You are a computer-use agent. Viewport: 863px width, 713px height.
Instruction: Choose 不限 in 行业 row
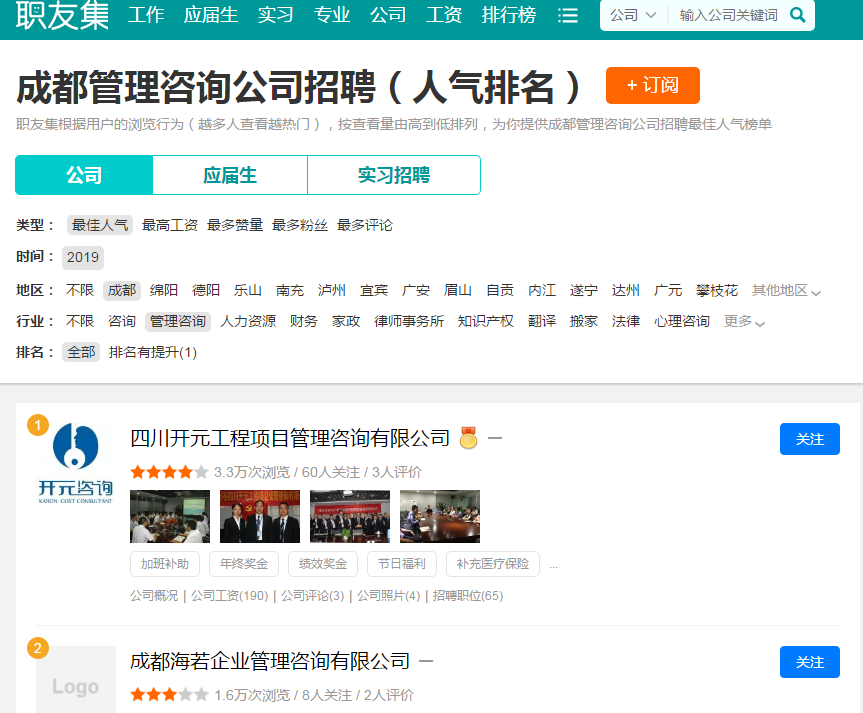tap(80, 322)
